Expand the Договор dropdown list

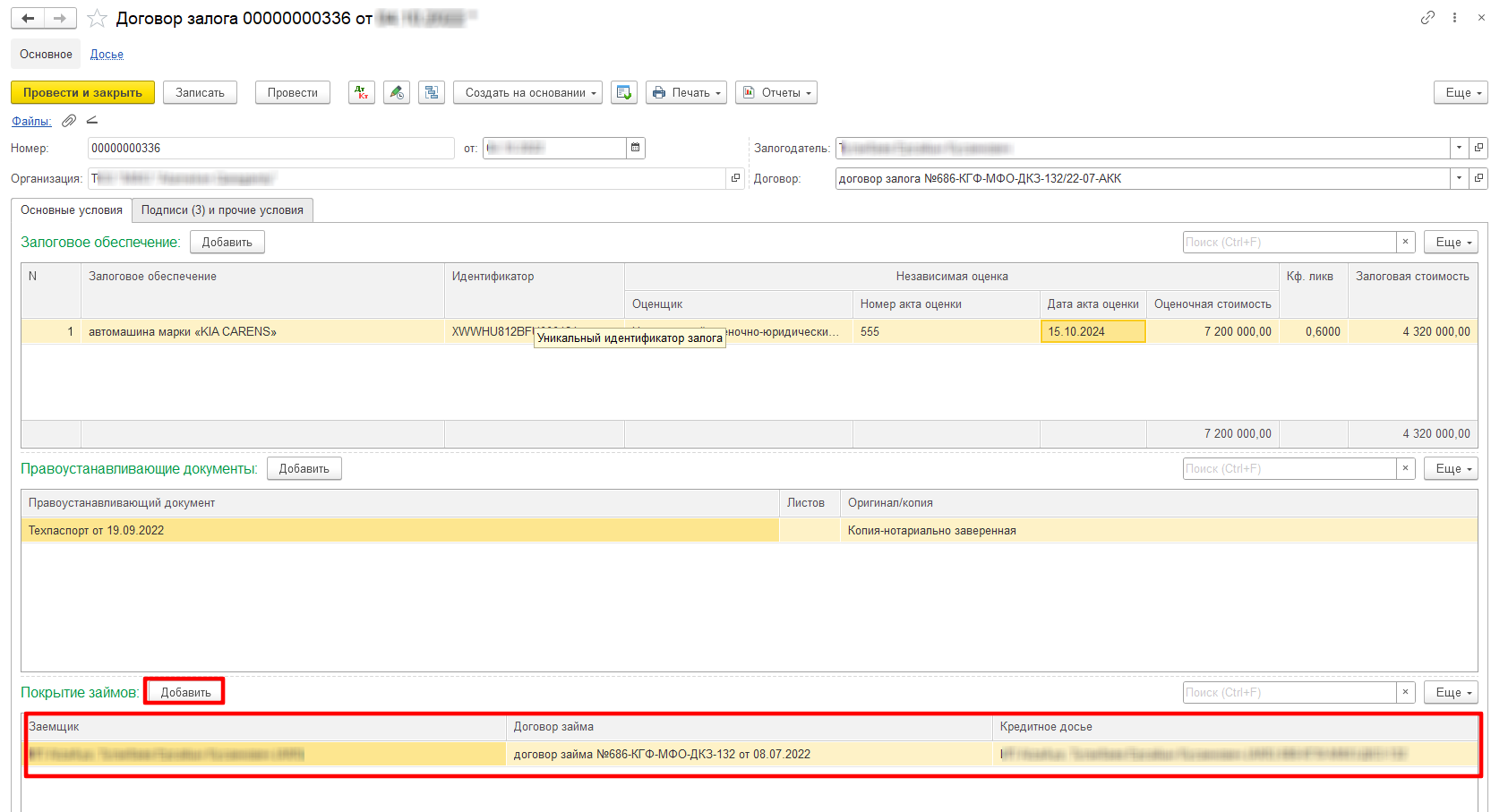point(1460,178)
